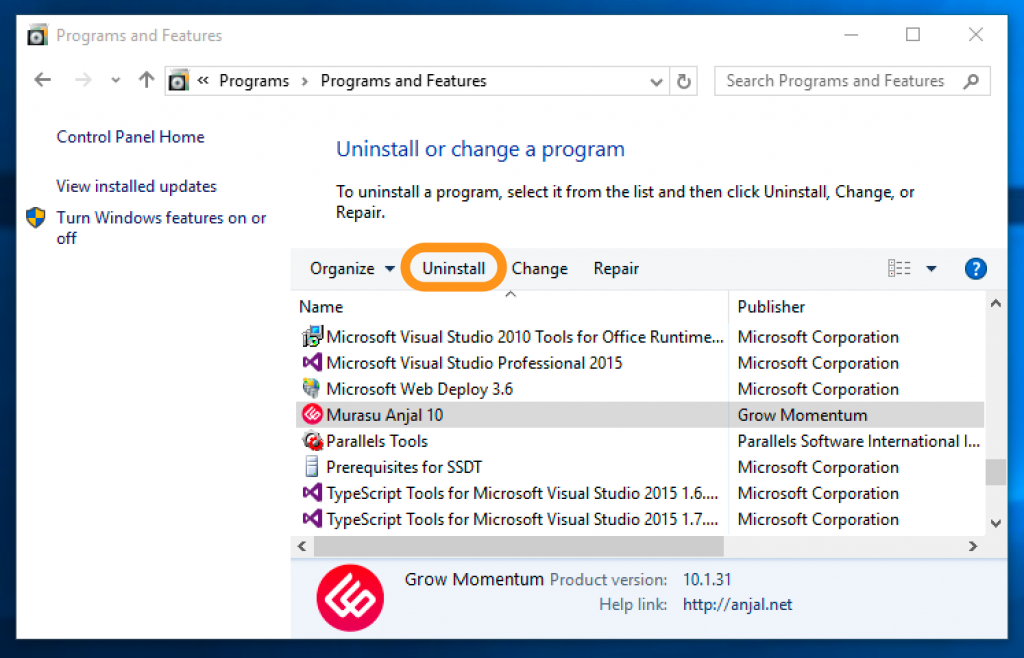
Task: Click the Parallels Tools program icon
Action: point(313,441)
